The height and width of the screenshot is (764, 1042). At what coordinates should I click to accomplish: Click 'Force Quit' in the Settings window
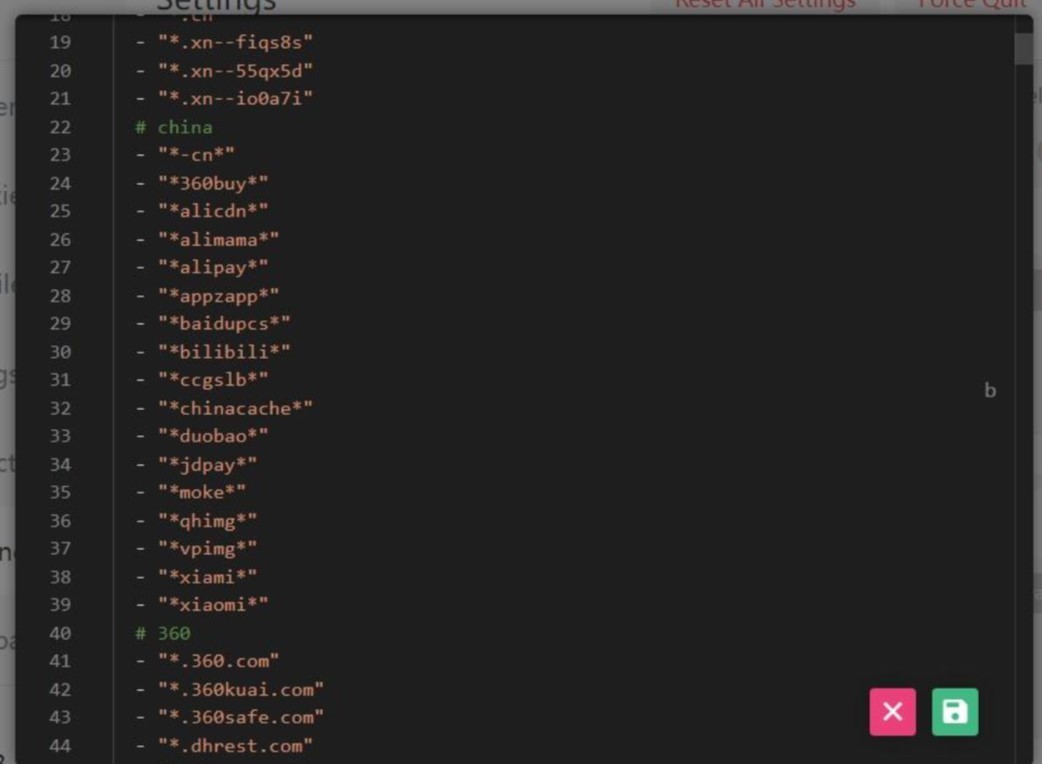point(973,5)
